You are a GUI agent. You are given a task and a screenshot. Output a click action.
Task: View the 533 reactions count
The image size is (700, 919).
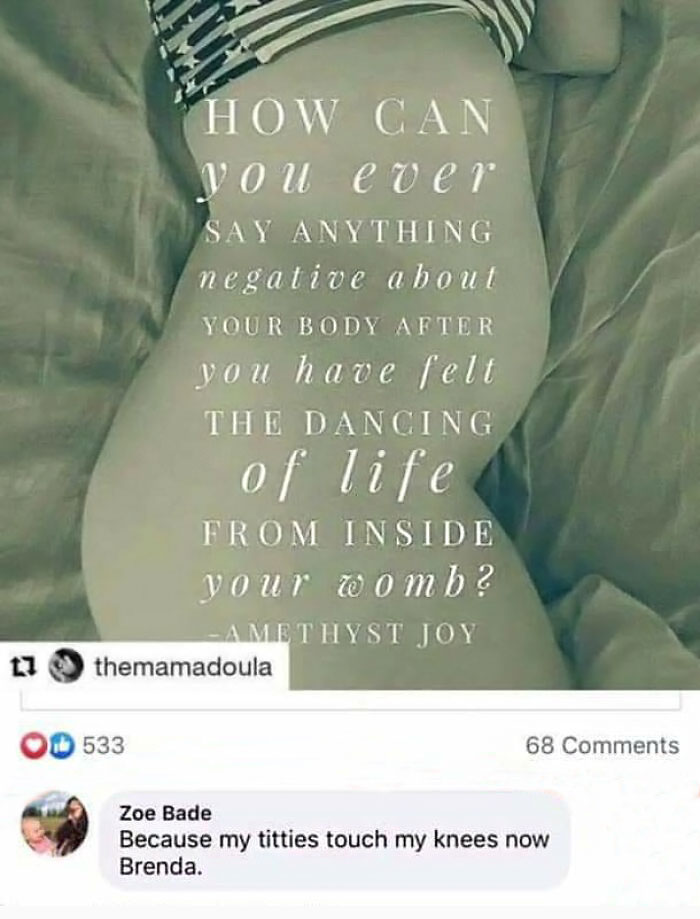coord(103,746)
